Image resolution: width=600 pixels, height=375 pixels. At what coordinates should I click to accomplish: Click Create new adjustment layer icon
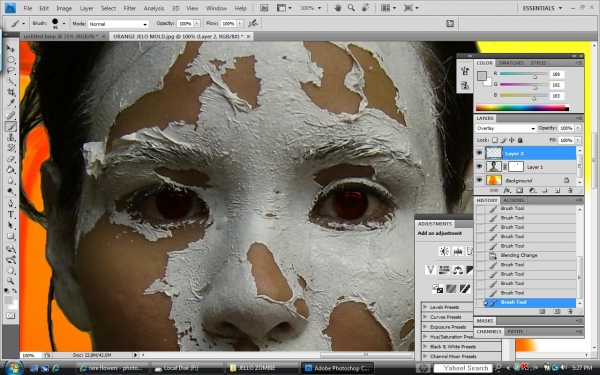pyautogui.click(x=532, y=190)
